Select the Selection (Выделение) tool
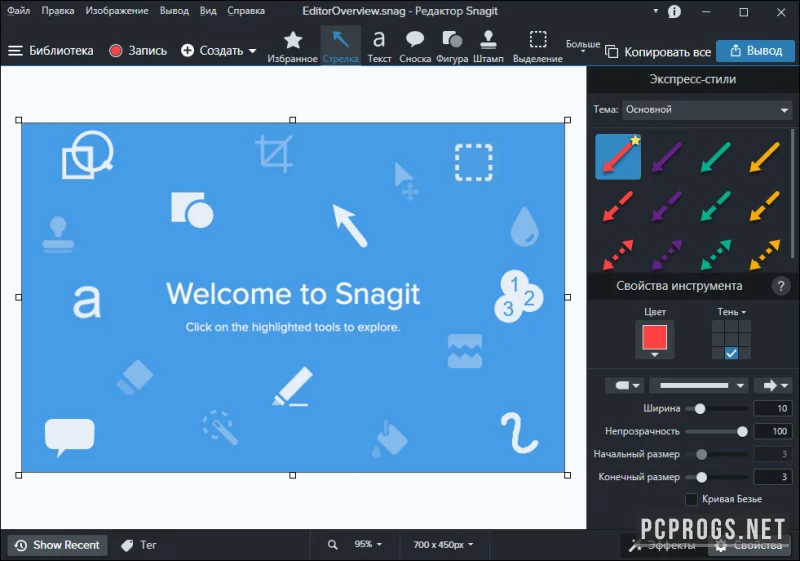This screenshot has height=561, width=800. tap(538, 47)
